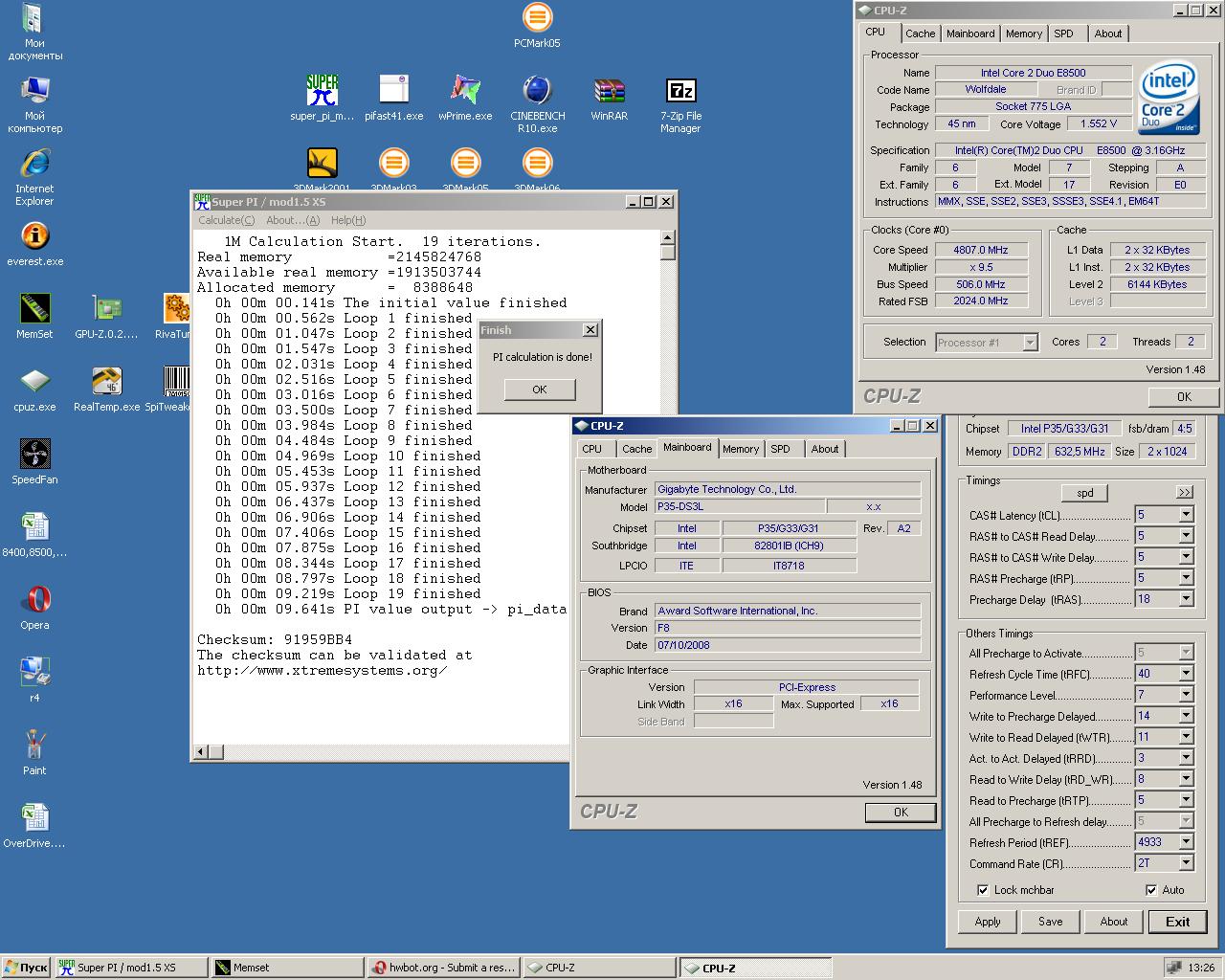Open SpeedFan desktop icon

[34, 462]
